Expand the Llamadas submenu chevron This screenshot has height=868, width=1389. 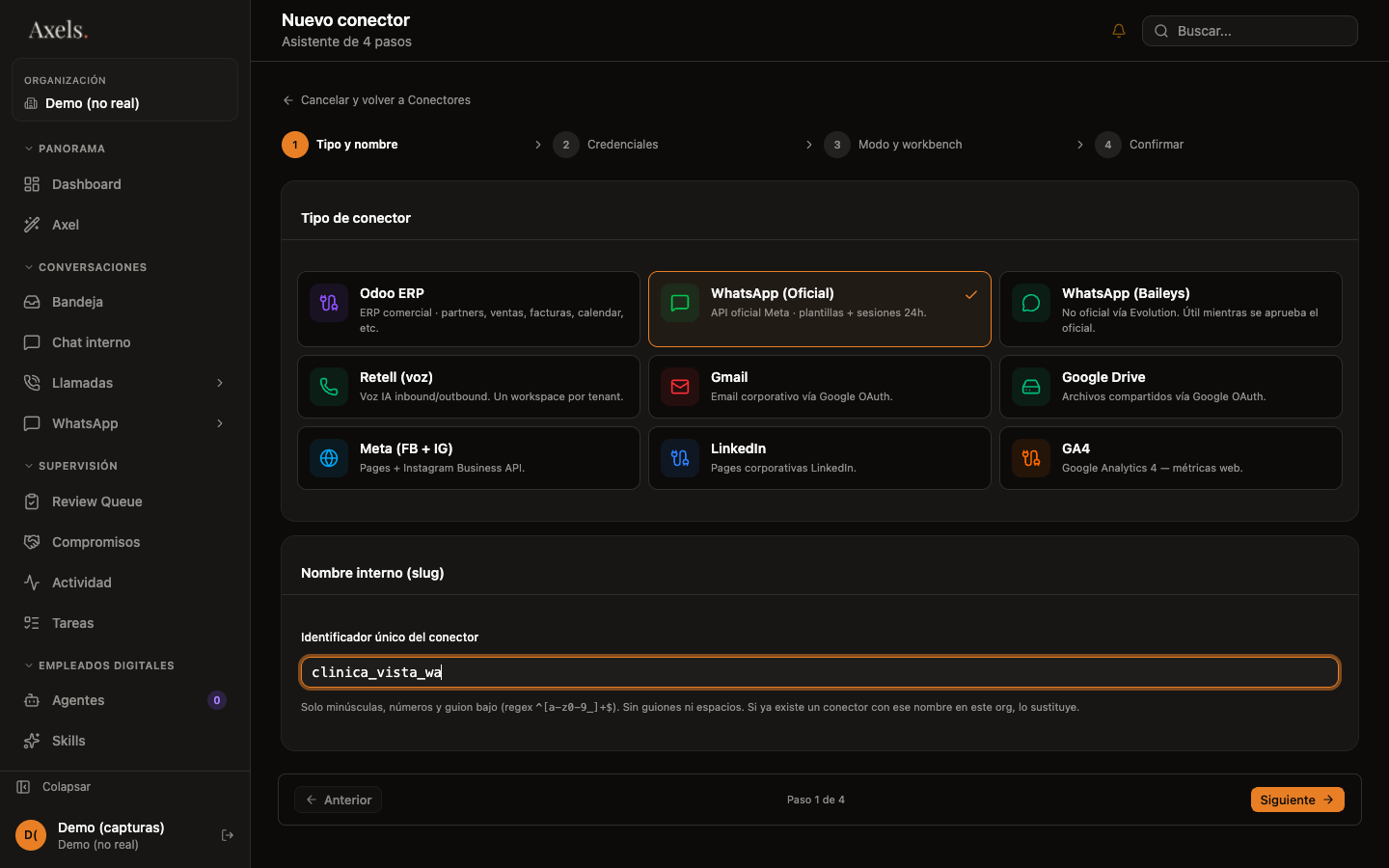[x=220, y=383]
